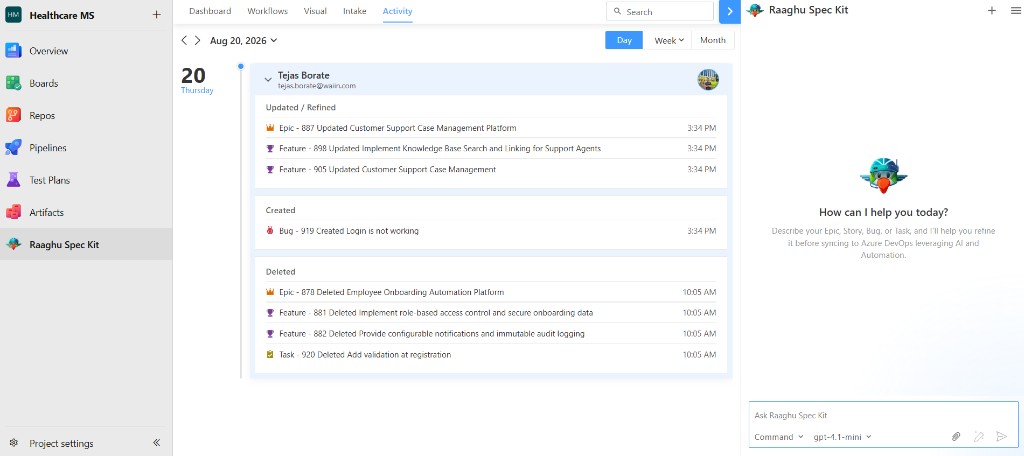Go to the previous day arrow
Viewport: 1024px width, 456px height.
click(184, 41)
